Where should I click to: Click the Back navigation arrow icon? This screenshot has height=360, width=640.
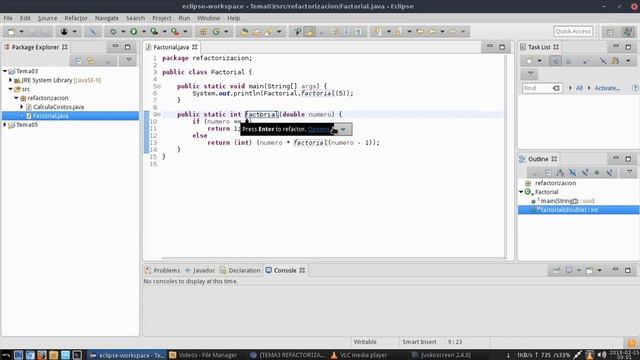(432, 31)
